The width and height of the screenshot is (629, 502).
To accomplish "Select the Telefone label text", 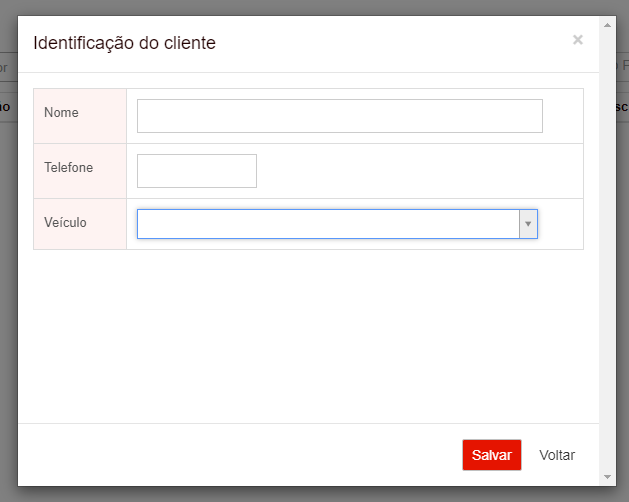I will pos(69,167).
